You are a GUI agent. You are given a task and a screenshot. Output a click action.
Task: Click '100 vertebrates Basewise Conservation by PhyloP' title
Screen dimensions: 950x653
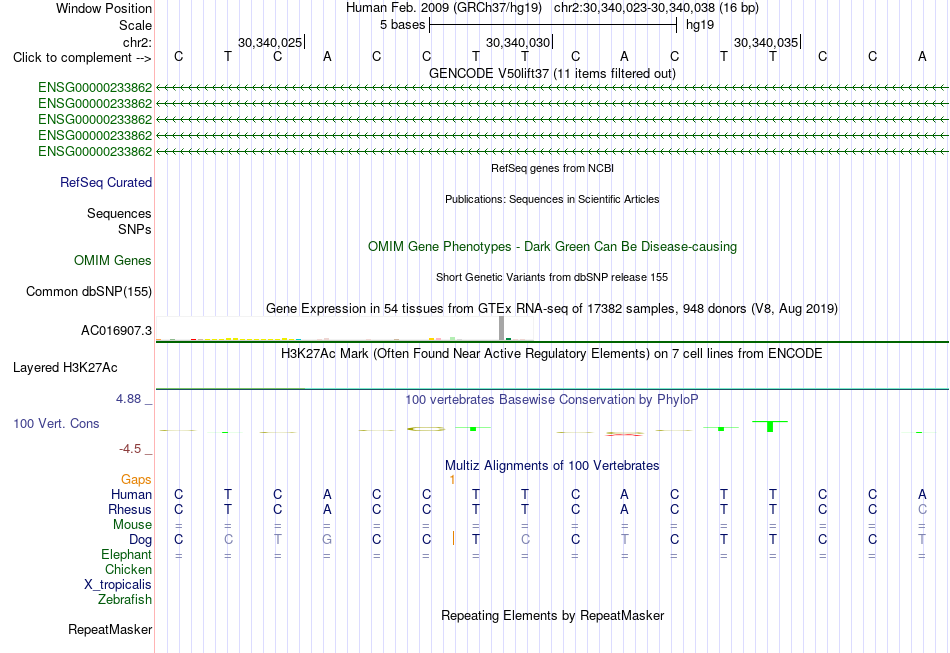(552, 399)
